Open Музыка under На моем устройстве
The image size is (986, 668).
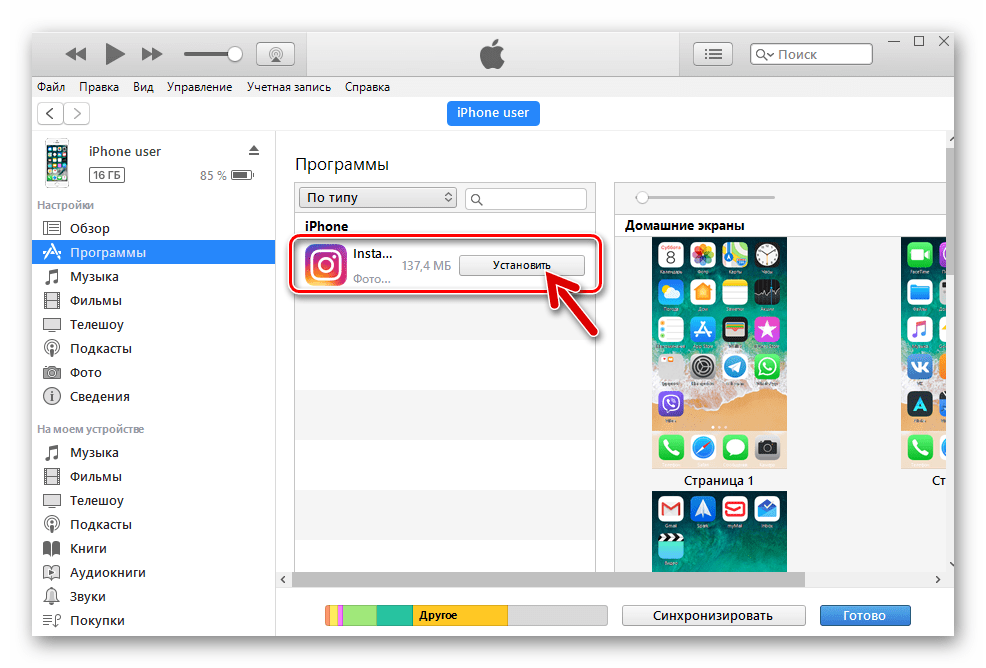click(x=153, y=452)
